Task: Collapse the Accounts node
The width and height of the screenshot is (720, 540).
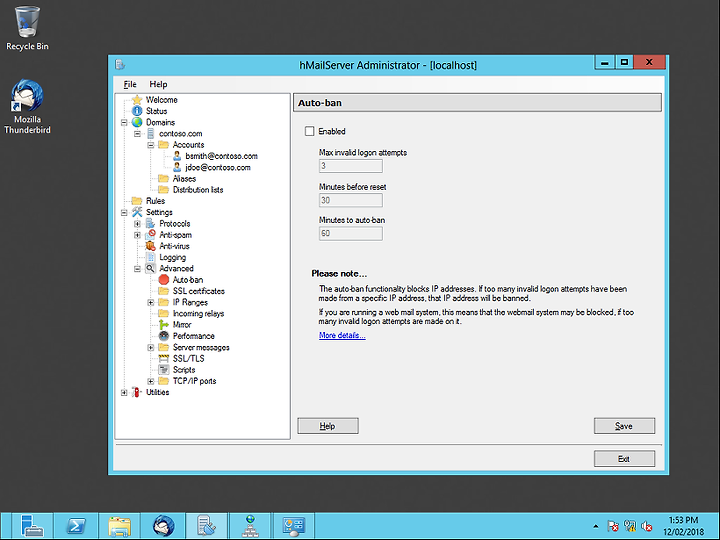Action: [x=151, y=145]
